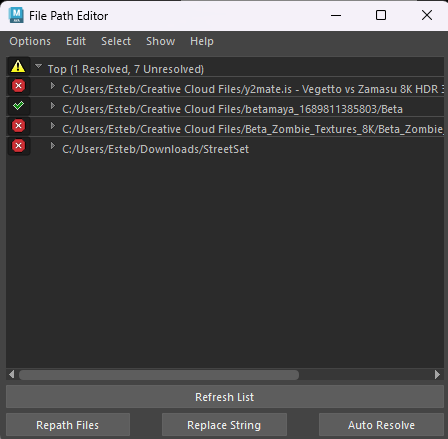Click the Repath Files button
The height and width of the screenshot is (439, 448).
click(x=68, y=425)
